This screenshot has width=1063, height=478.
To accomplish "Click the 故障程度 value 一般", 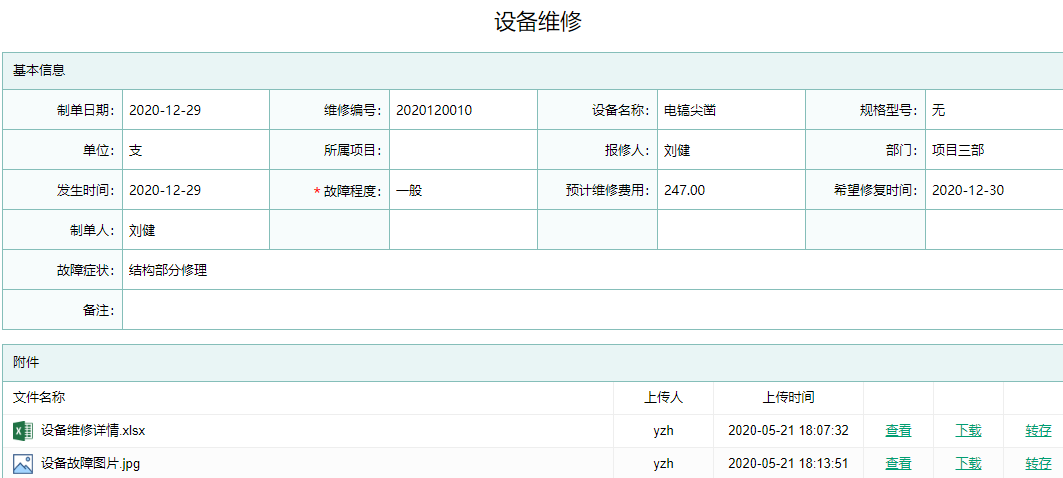I will [x=409, y=191].
